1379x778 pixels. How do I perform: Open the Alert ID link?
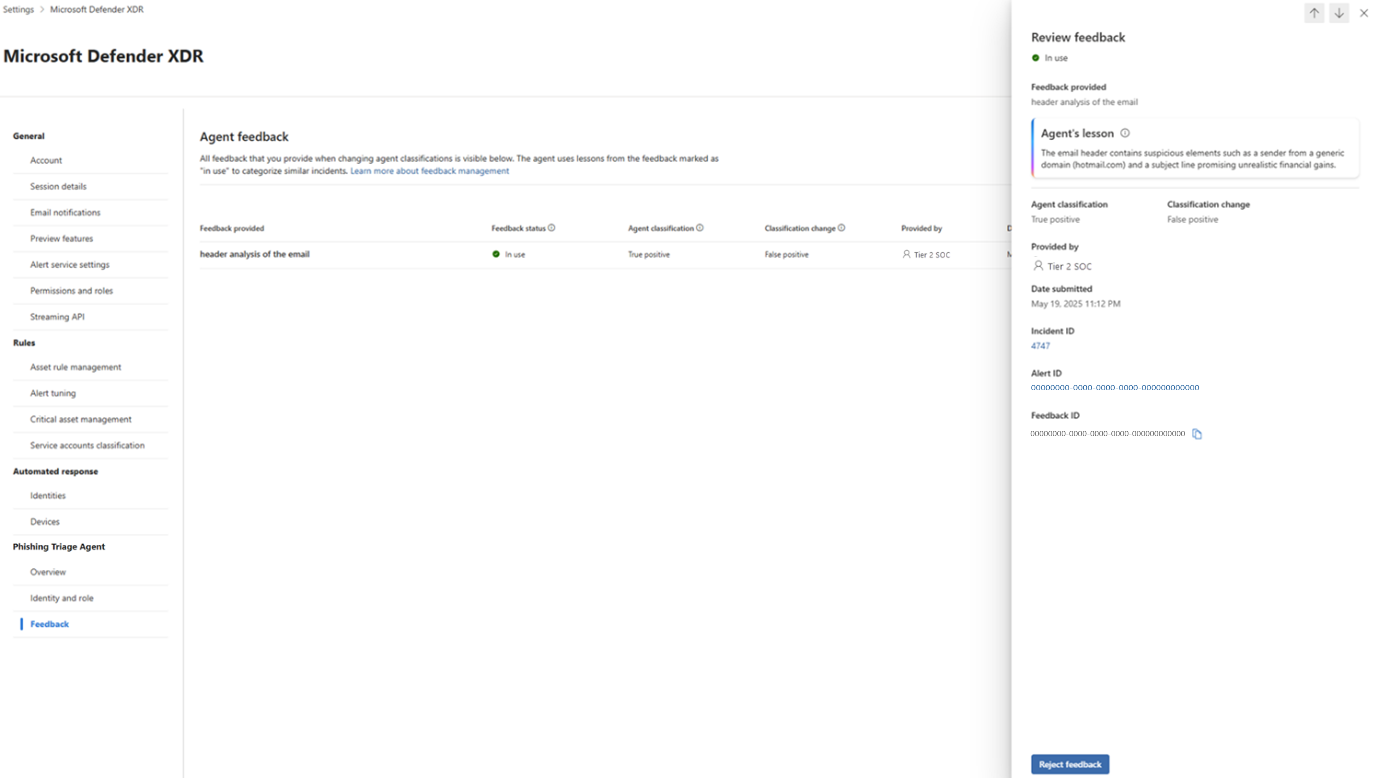point(1115,388)
